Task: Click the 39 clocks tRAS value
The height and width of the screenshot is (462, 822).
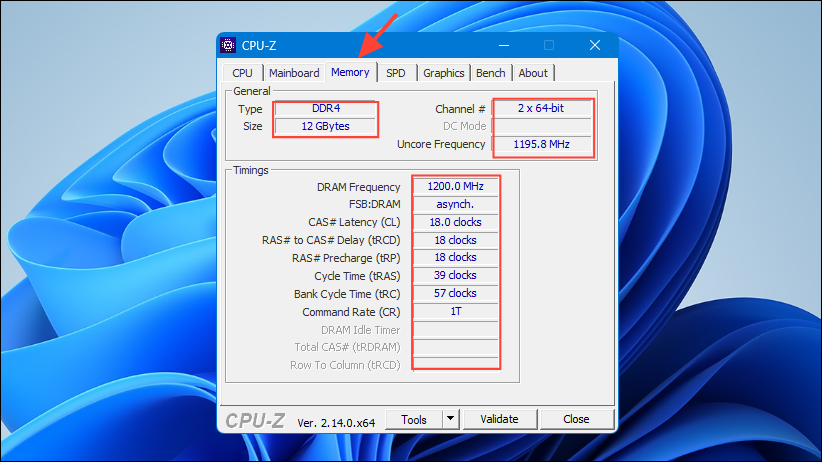Action: point(456,275)
